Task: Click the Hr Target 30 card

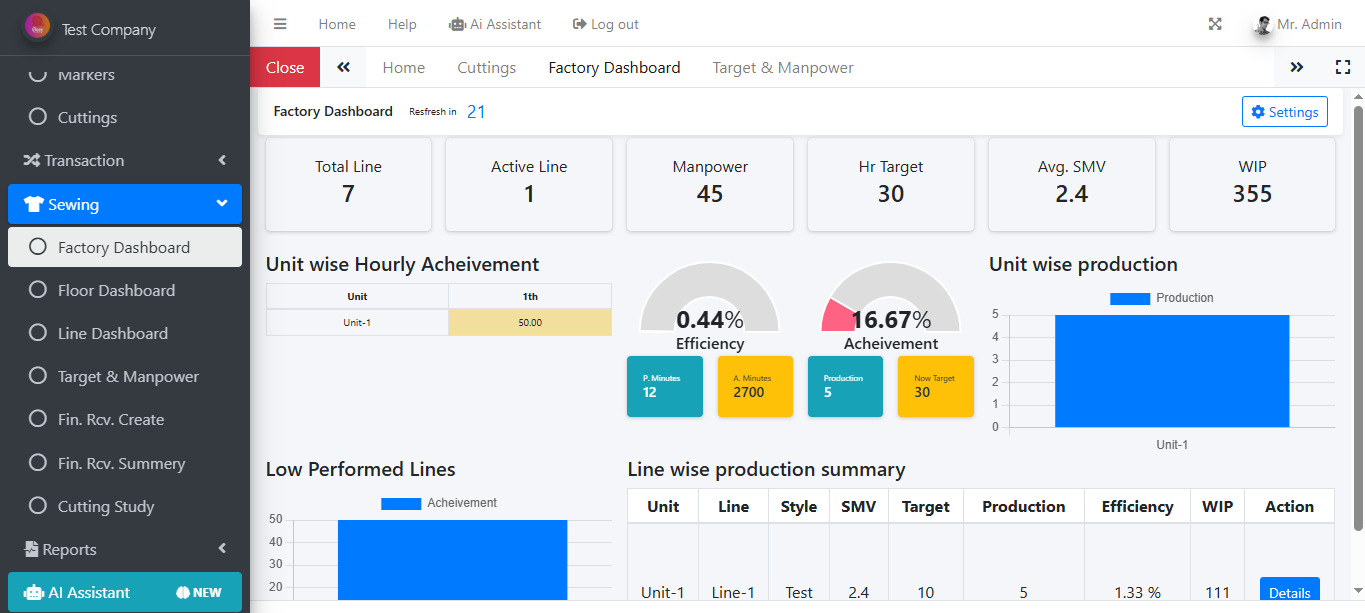Action: (891, 184)
